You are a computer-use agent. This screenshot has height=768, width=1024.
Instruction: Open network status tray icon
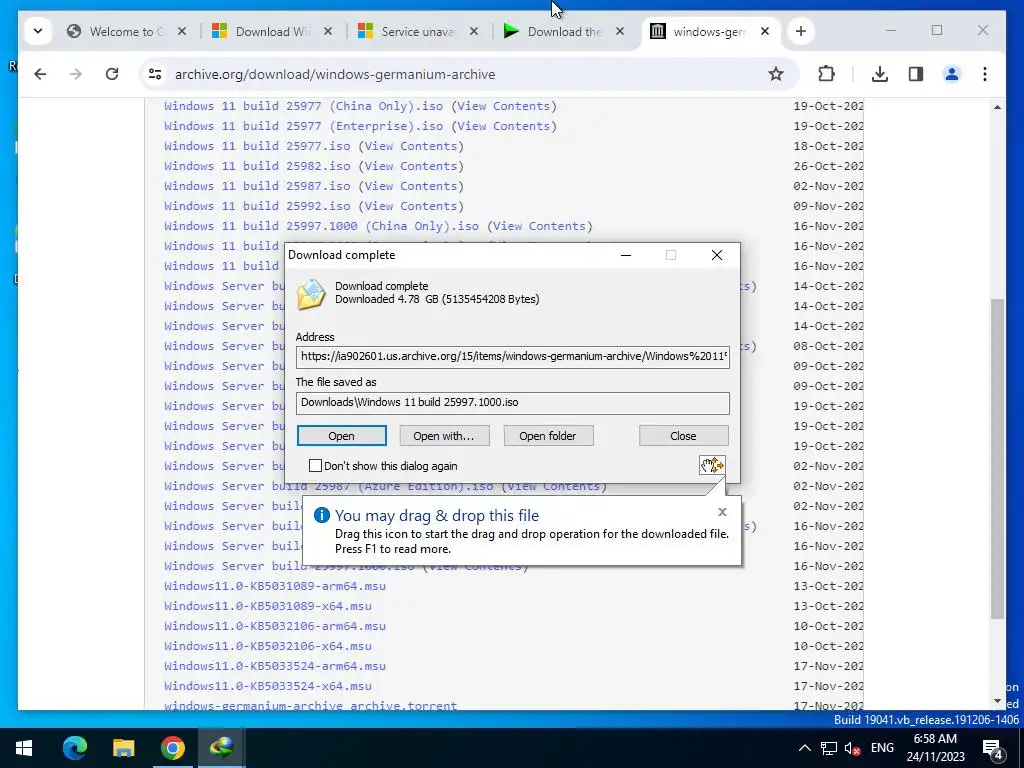point(829,748)
